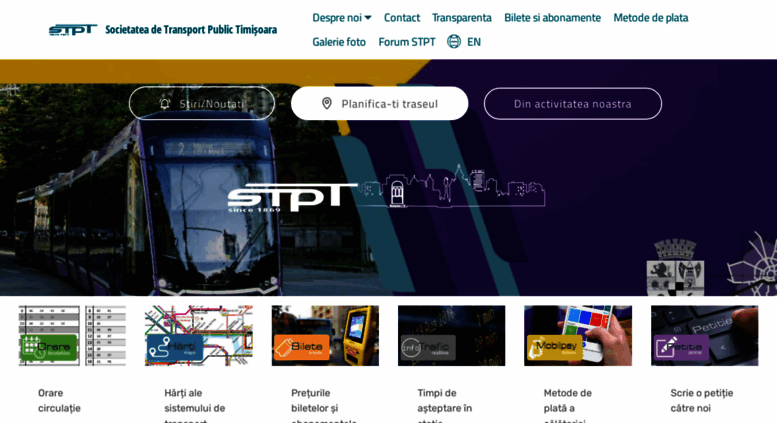
Task: Click the grey infoTrafic badge icon
Action: pyautogui.click(x=410, y=348)
